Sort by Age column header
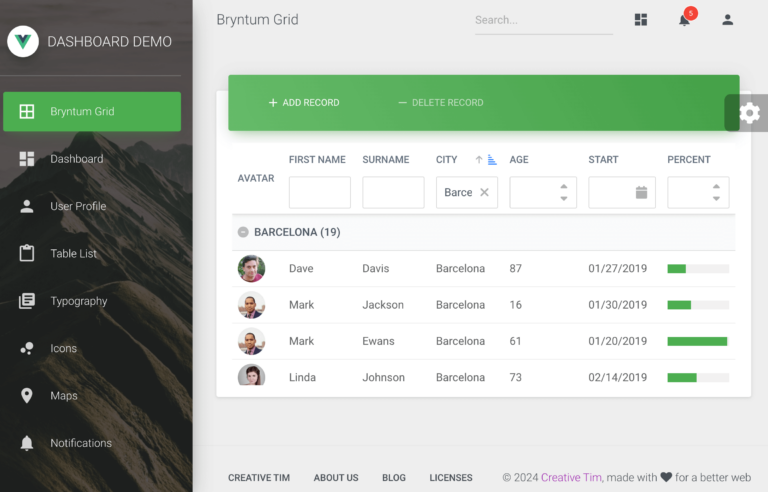 tap(519, 160)
